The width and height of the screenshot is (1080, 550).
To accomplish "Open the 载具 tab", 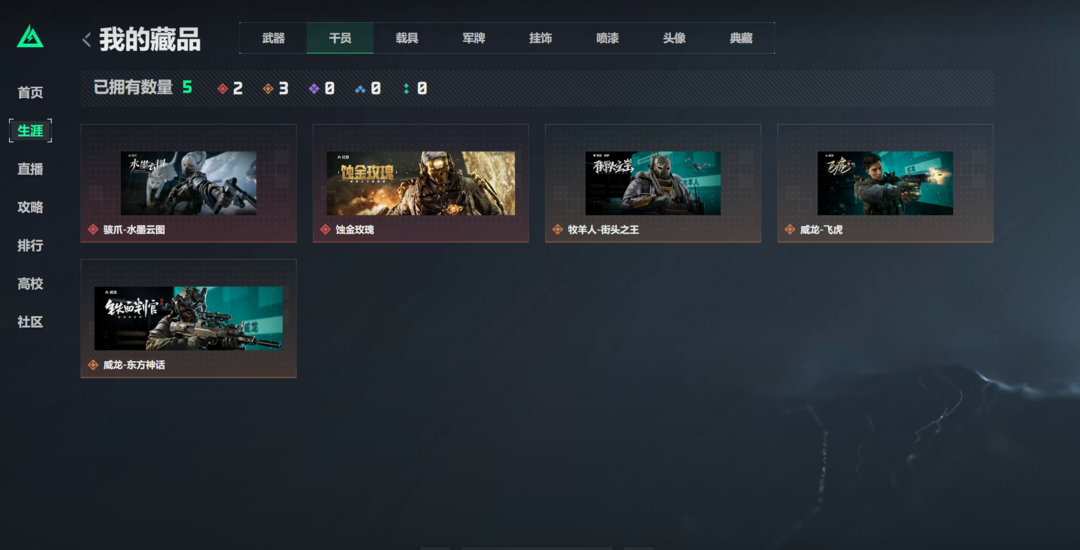I will [x=407, y=38].
